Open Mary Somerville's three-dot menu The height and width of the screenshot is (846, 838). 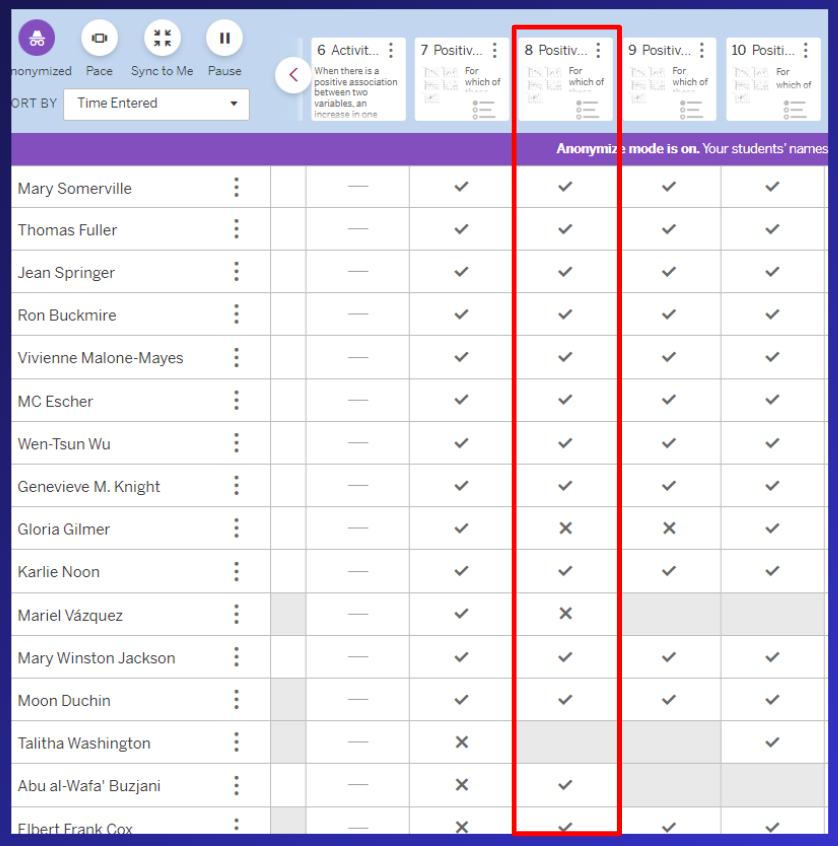236,186
